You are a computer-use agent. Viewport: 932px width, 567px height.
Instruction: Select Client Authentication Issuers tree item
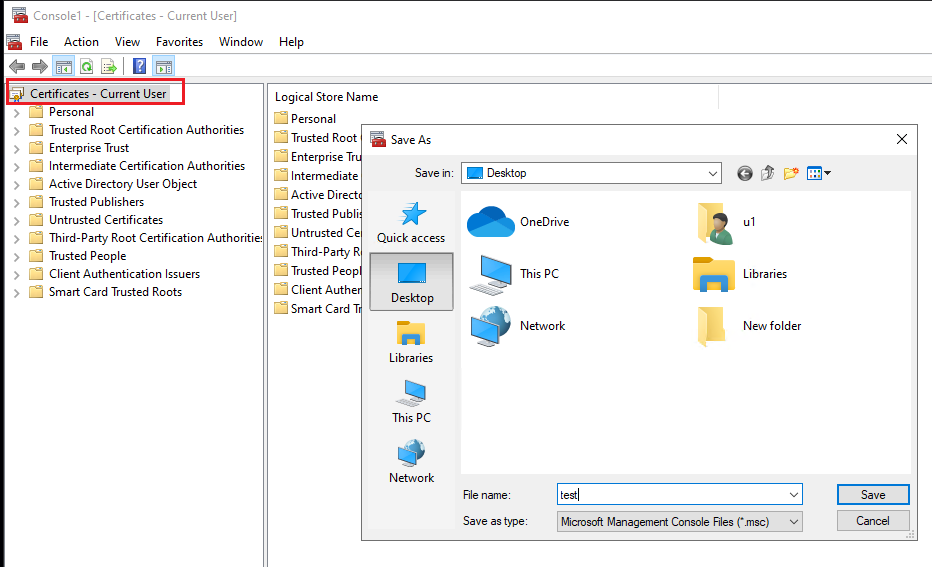124,274
